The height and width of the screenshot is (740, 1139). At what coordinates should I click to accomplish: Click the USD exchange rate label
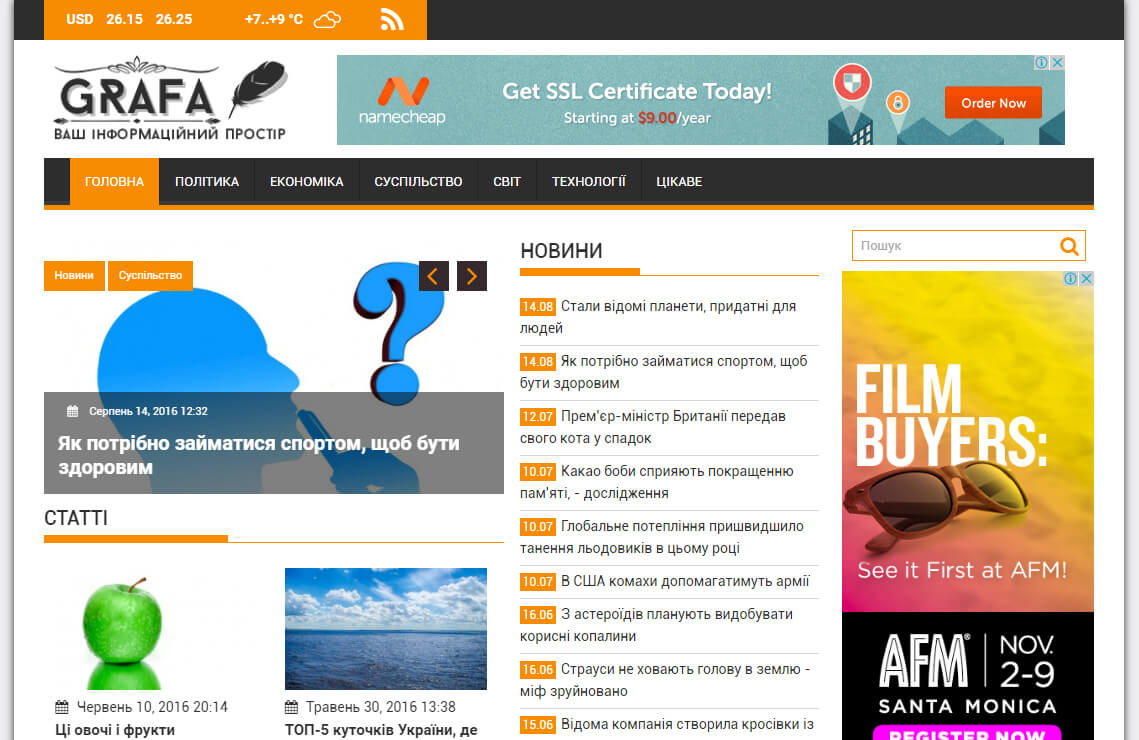(80, 20)
